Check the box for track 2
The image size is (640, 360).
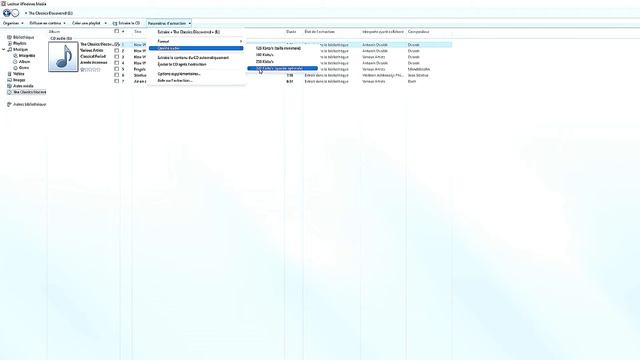[x=117, y=51]
